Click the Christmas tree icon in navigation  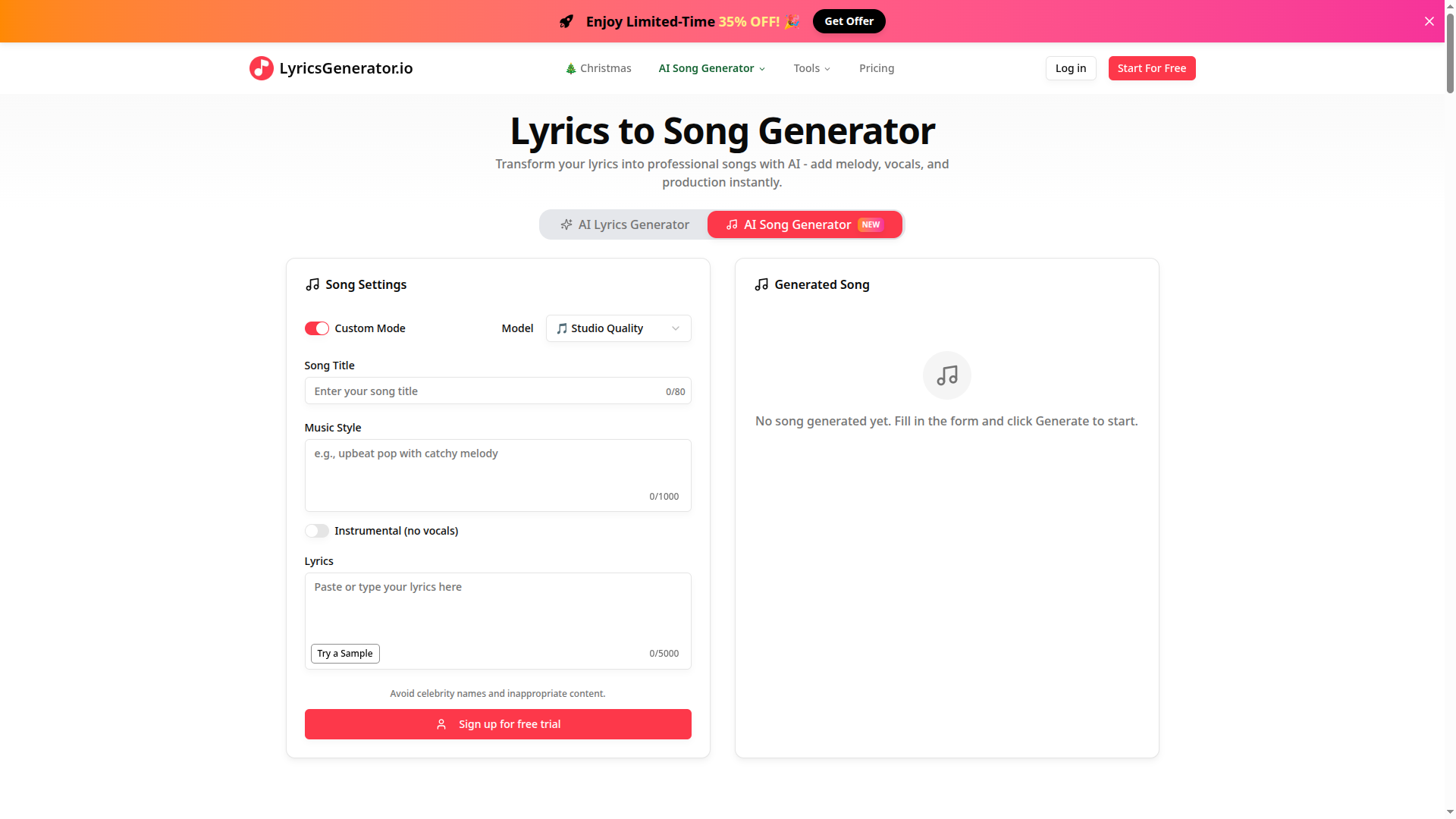pyautogui.click(x=570, y=68)
